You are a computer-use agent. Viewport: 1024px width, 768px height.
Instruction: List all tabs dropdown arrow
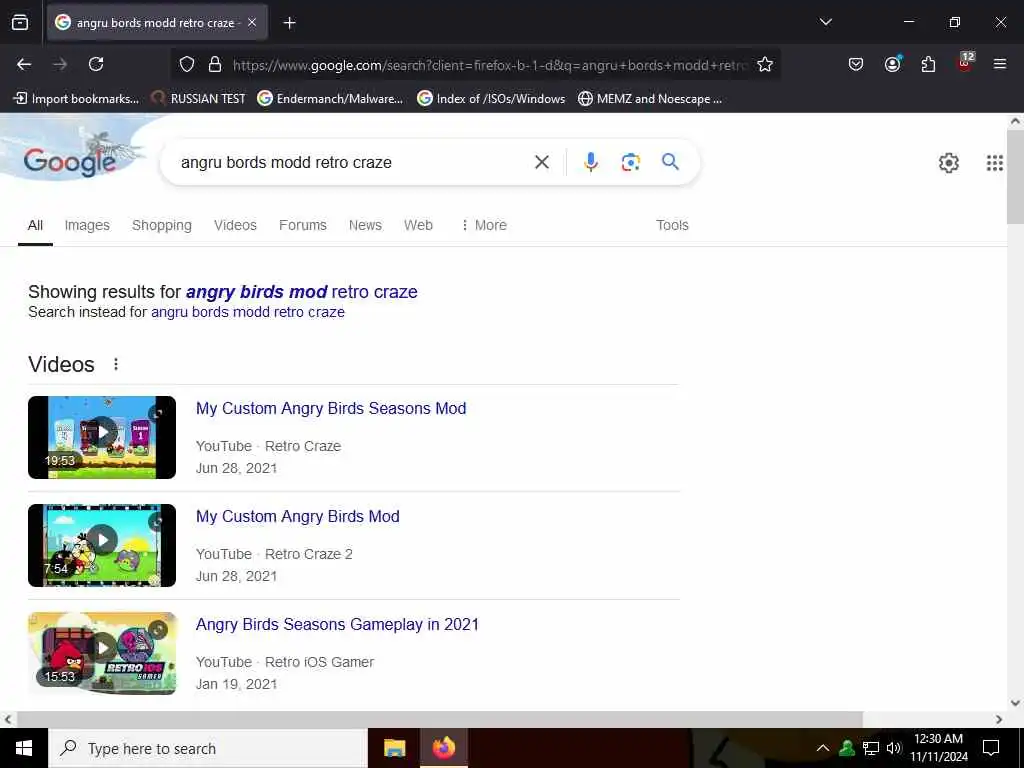pos(825,22)
